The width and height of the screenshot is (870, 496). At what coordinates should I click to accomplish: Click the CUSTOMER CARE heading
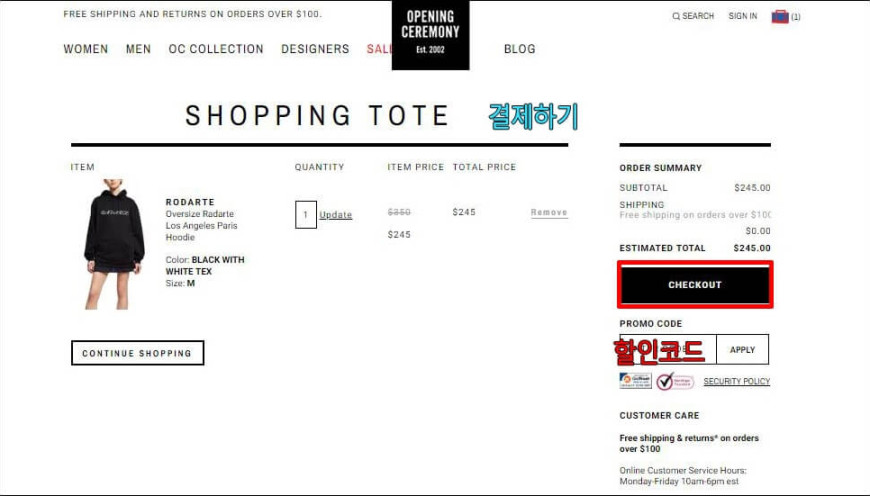click(659, 416)
